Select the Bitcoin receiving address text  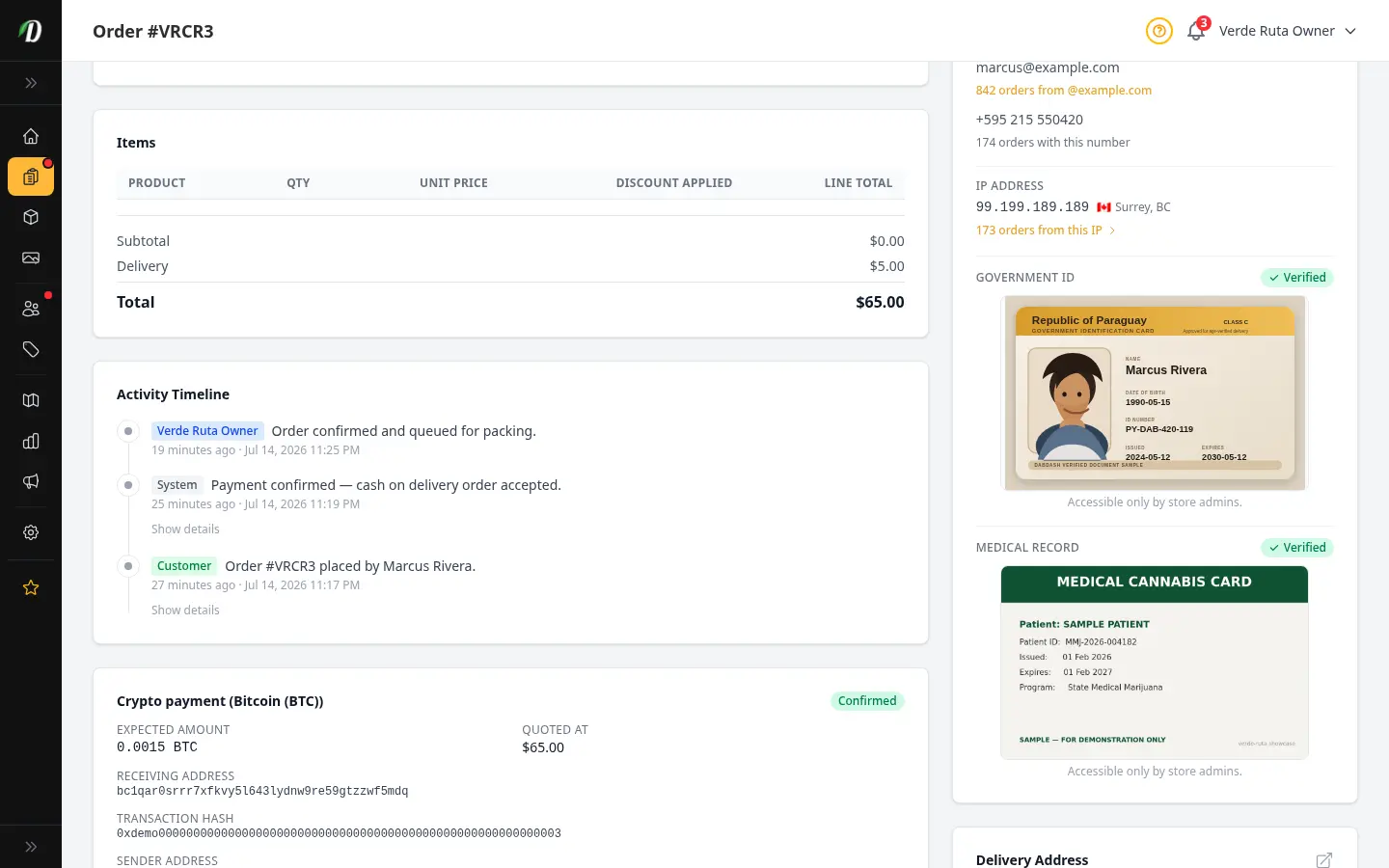262,791
